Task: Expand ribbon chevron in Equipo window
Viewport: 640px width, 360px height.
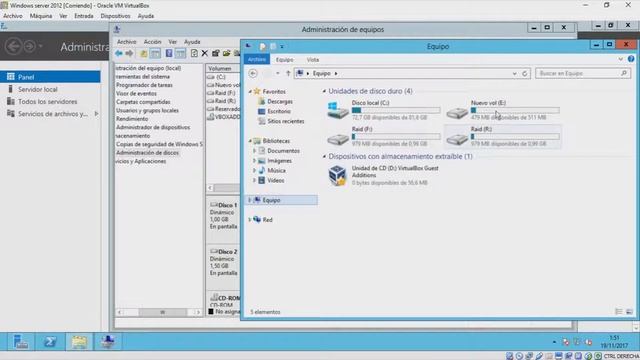Action: (620, 59)
